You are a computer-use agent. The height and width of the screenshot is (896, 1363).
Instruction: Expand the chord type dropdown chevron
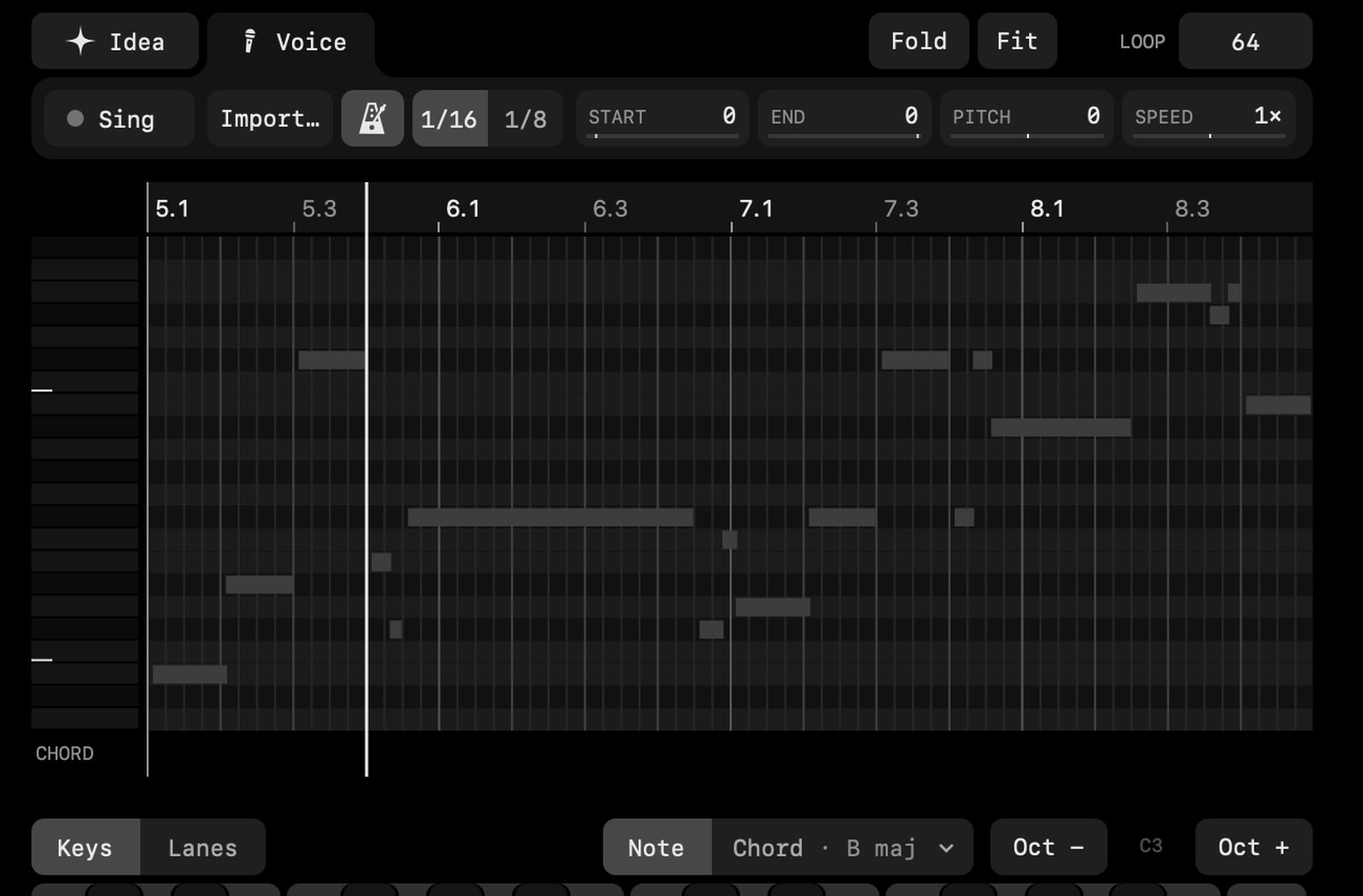coord(946,848)
